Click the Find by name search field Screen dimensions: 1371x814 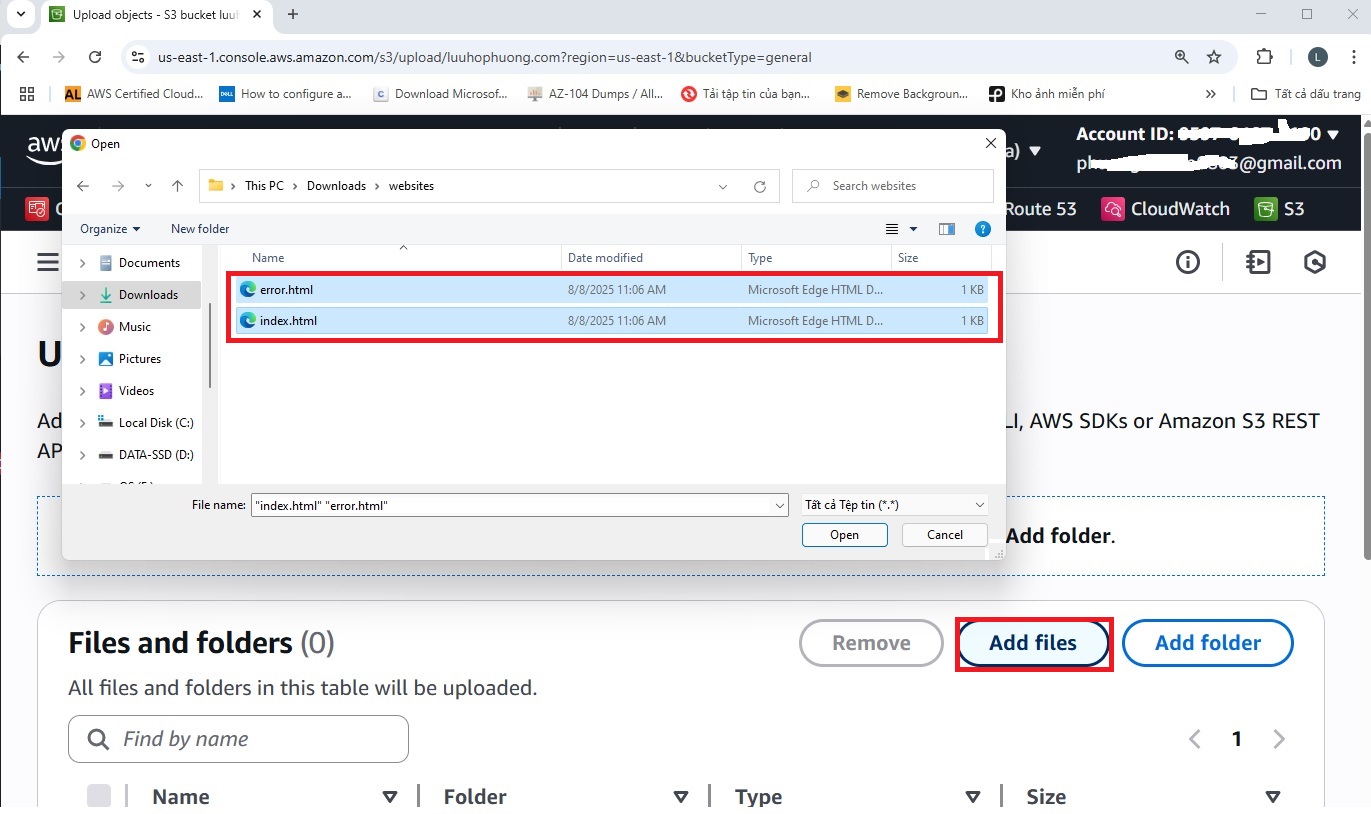(x=238, y=739)
